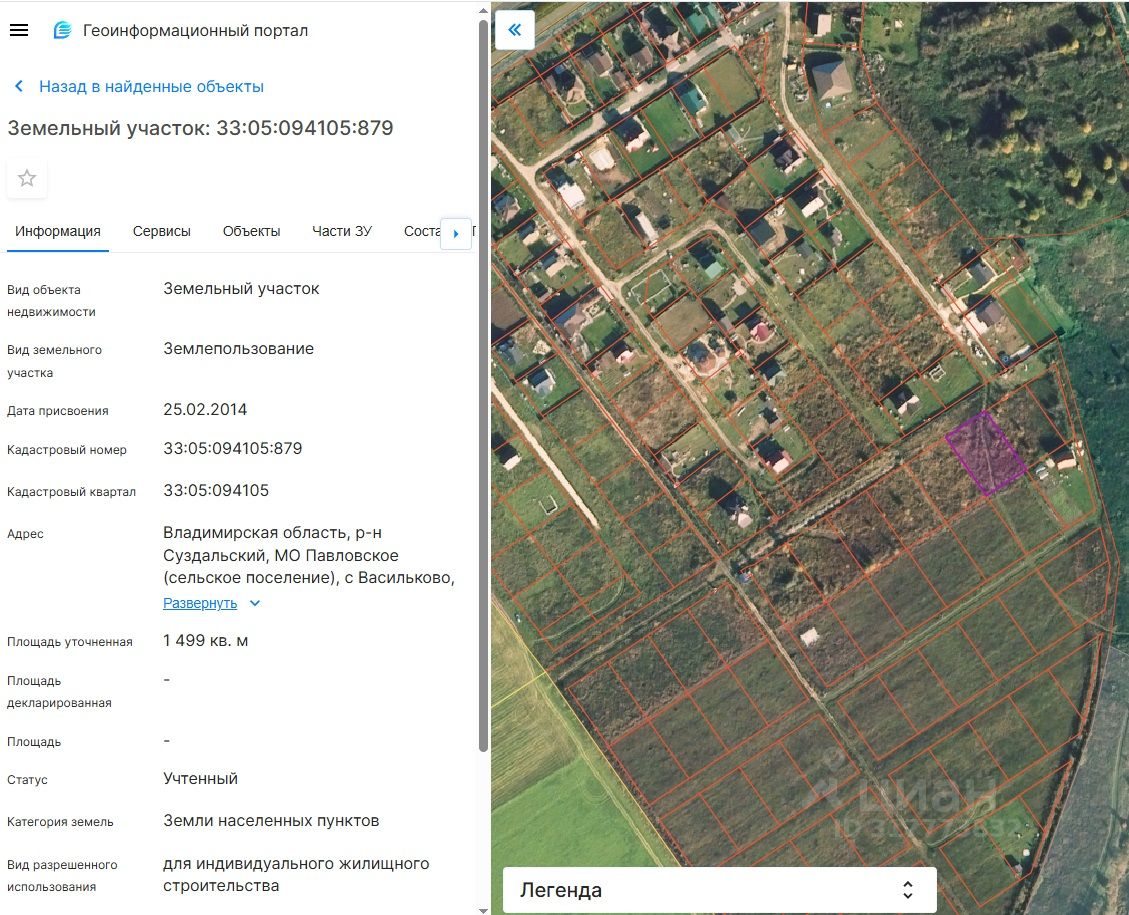The width and height of the screenshot is (1129, 915).
Task: Click the panel scrollbar up arrow
Action: [x=483, y=9]
